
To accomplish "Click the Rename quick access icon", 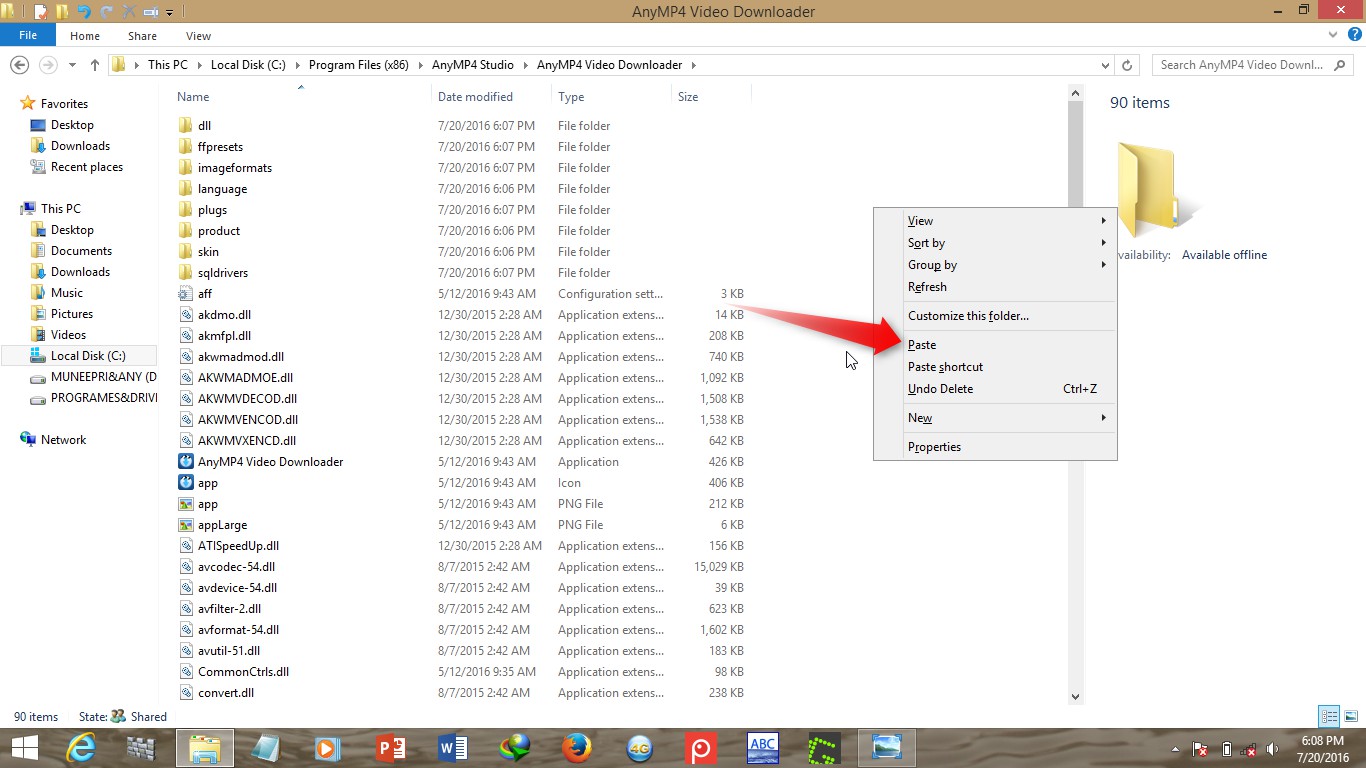I will click(x=150, y=12).
